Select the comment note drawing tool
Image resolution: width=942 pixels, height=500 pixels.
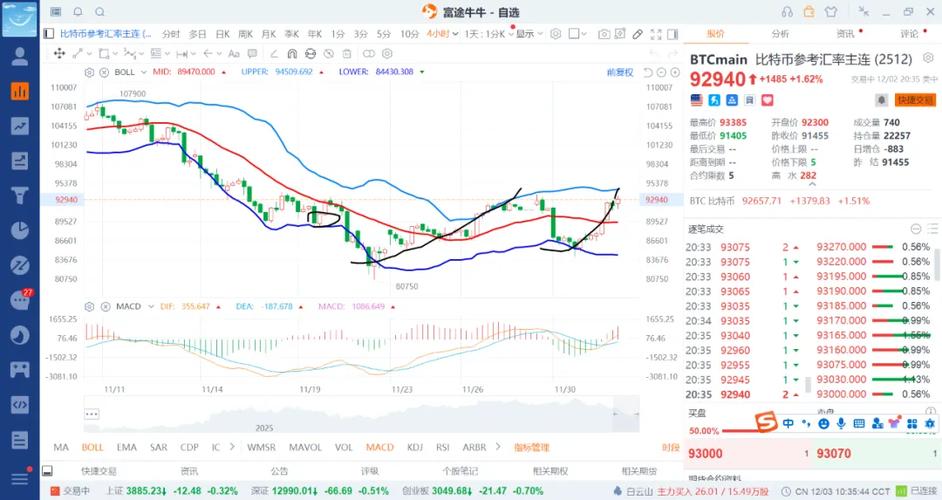coord(252,53)
